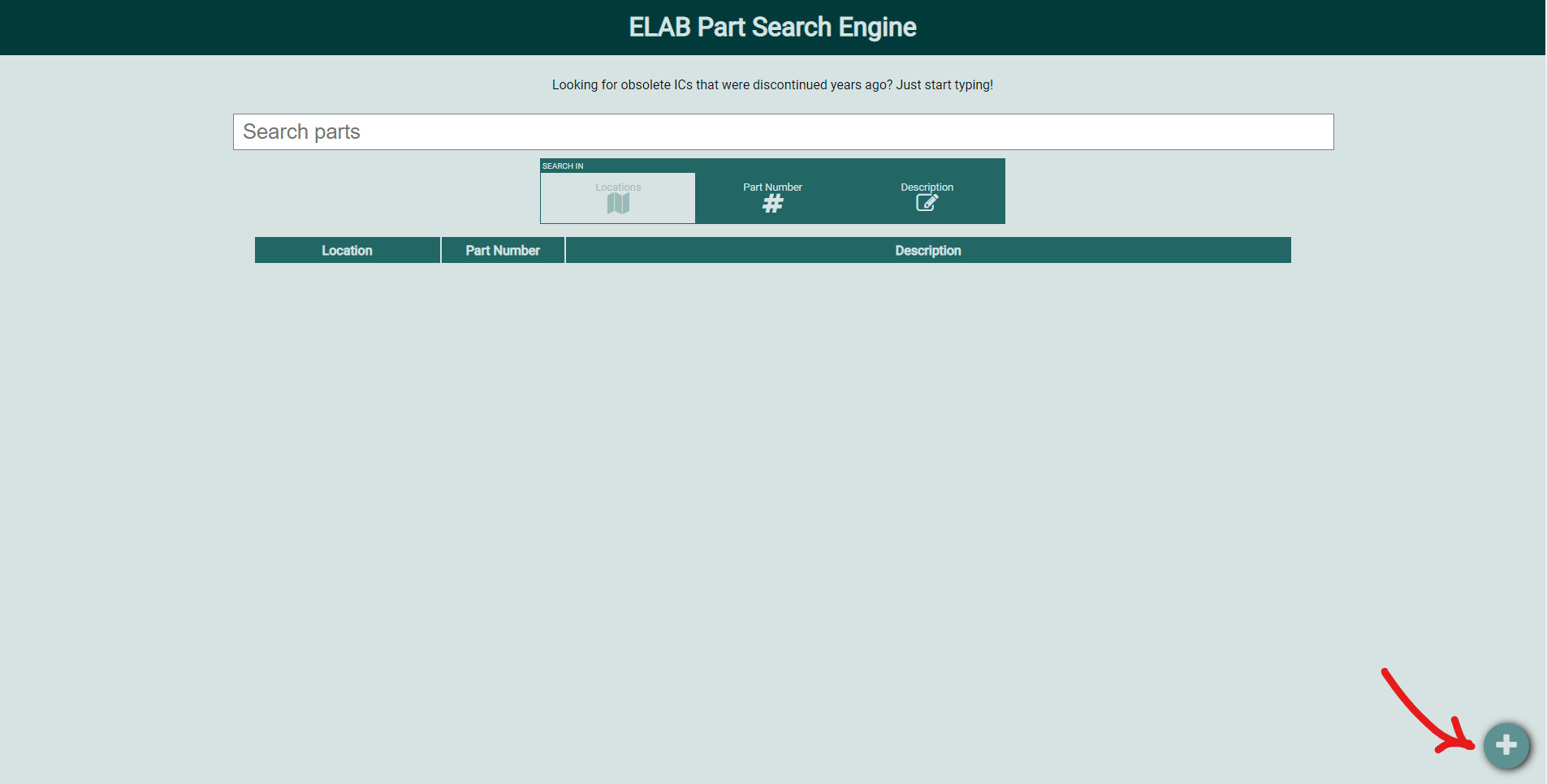Click the ELAB Part Search Engine title
Screen dimensions: 1547x784
pos(772,28)
